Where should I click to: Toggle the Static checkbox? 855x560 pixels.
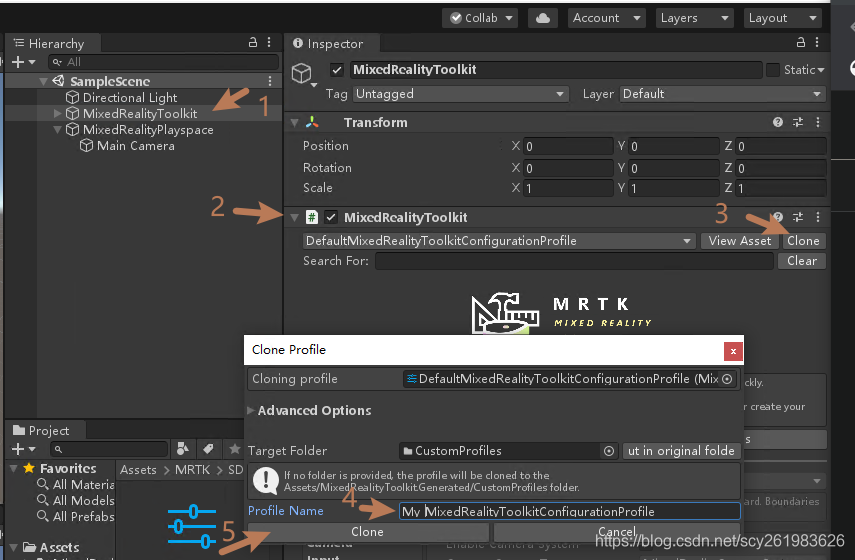click(772, 70)
